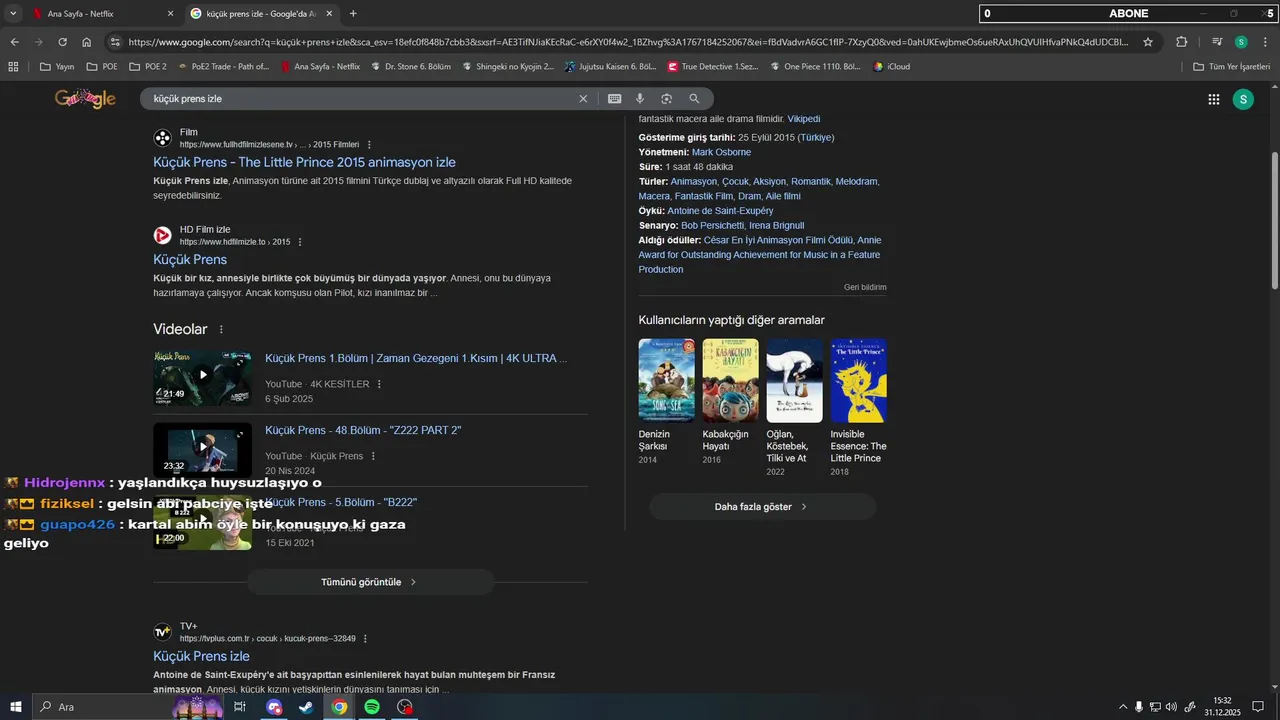Open the POE bookmarks folder
The image size is (1280, 720).
point(102,67)
